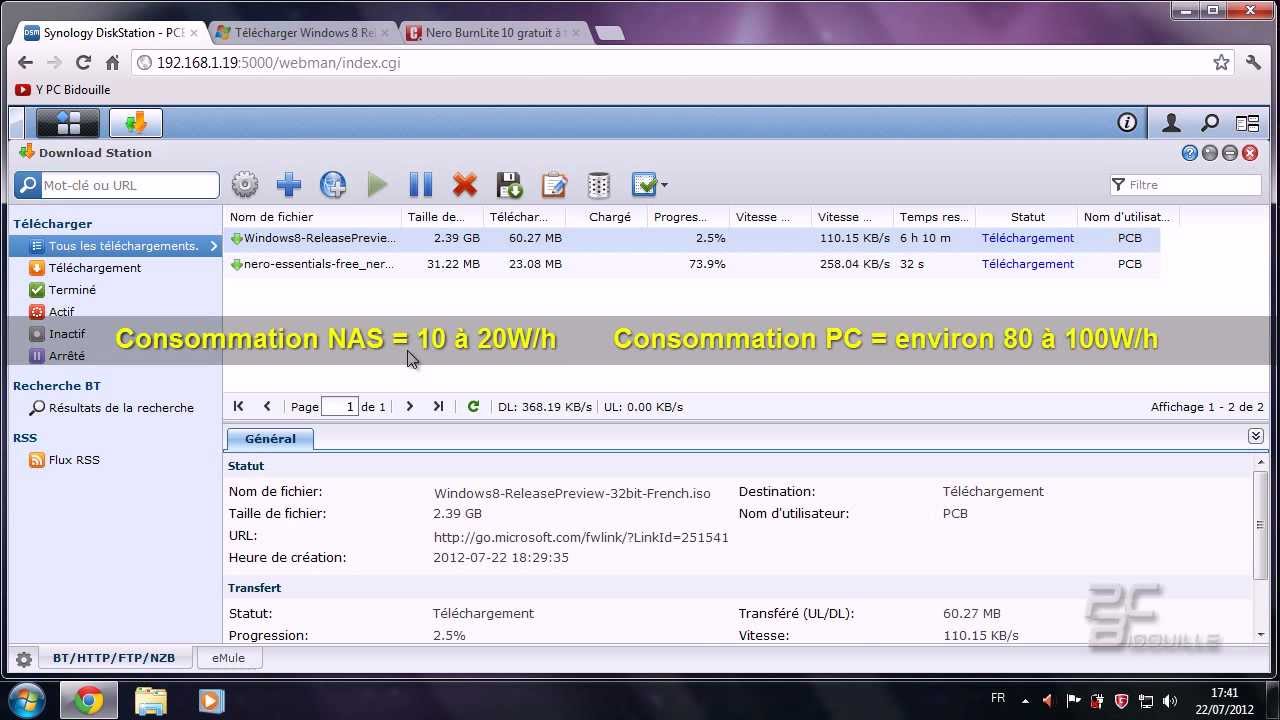Click inside the Filtre filter field
1280x720 pixels.
pyautogui.click(x=1185, y=185)
